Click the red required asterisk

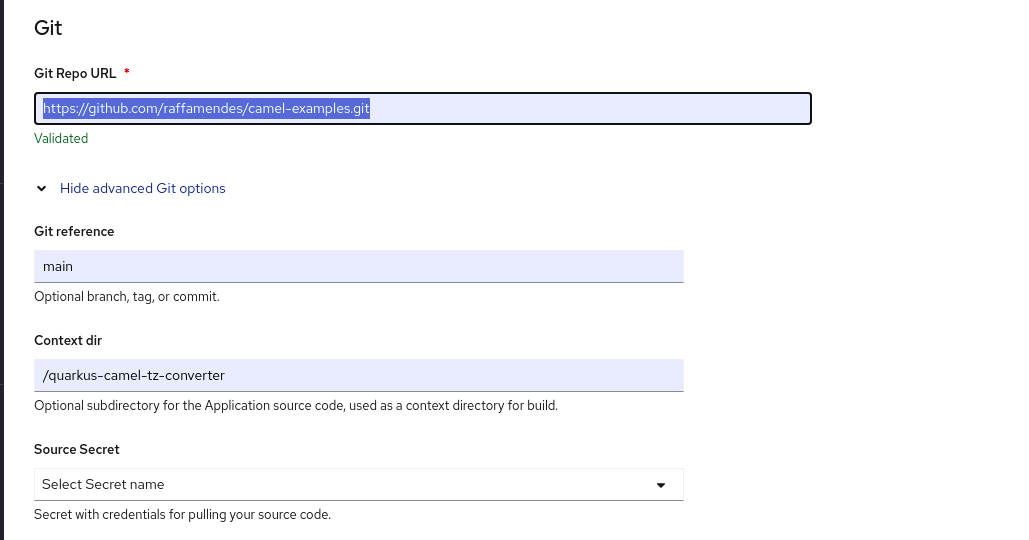pos(127,73)
